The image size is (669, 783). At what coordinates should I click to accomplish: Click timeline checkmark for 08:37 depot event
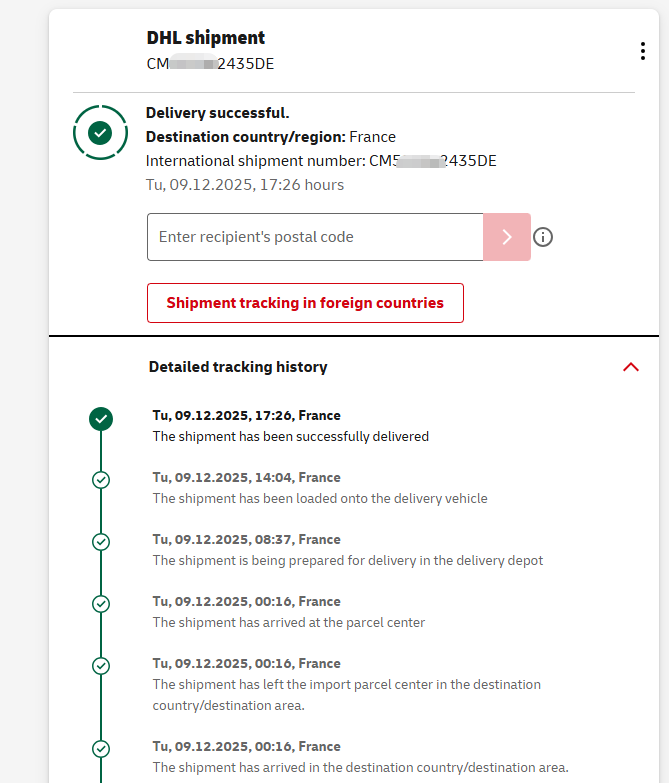click(x=101, y=542)
